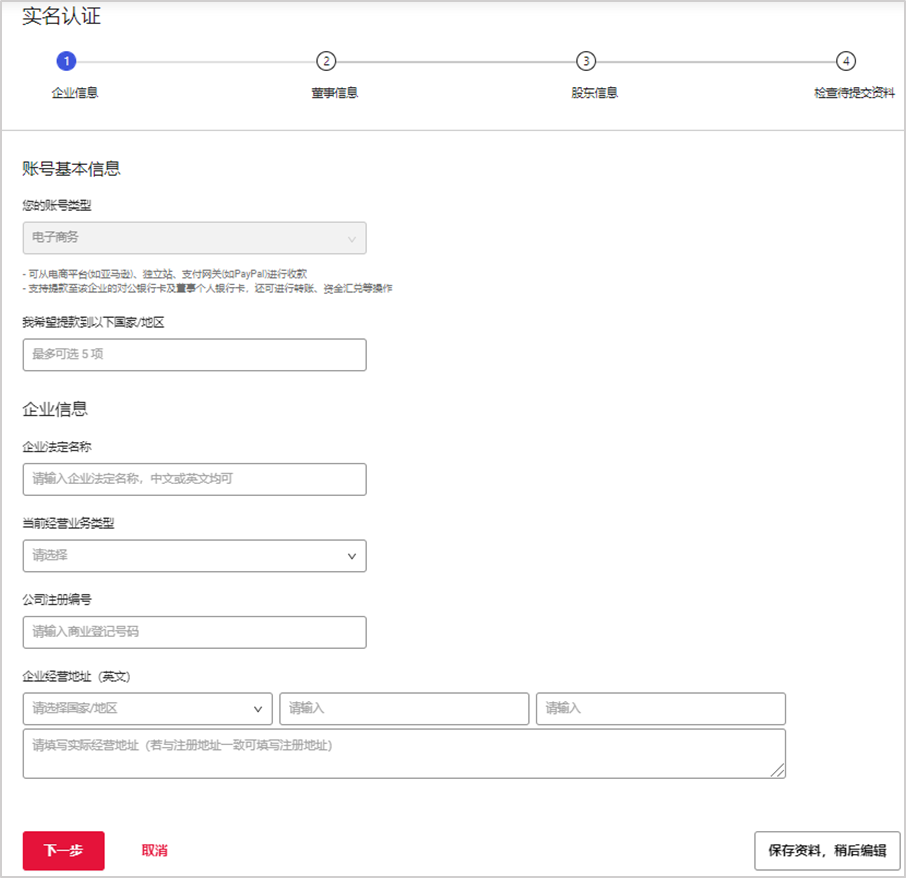Click the 最多可选 5 项 withdrawal region field

(195, 355)
